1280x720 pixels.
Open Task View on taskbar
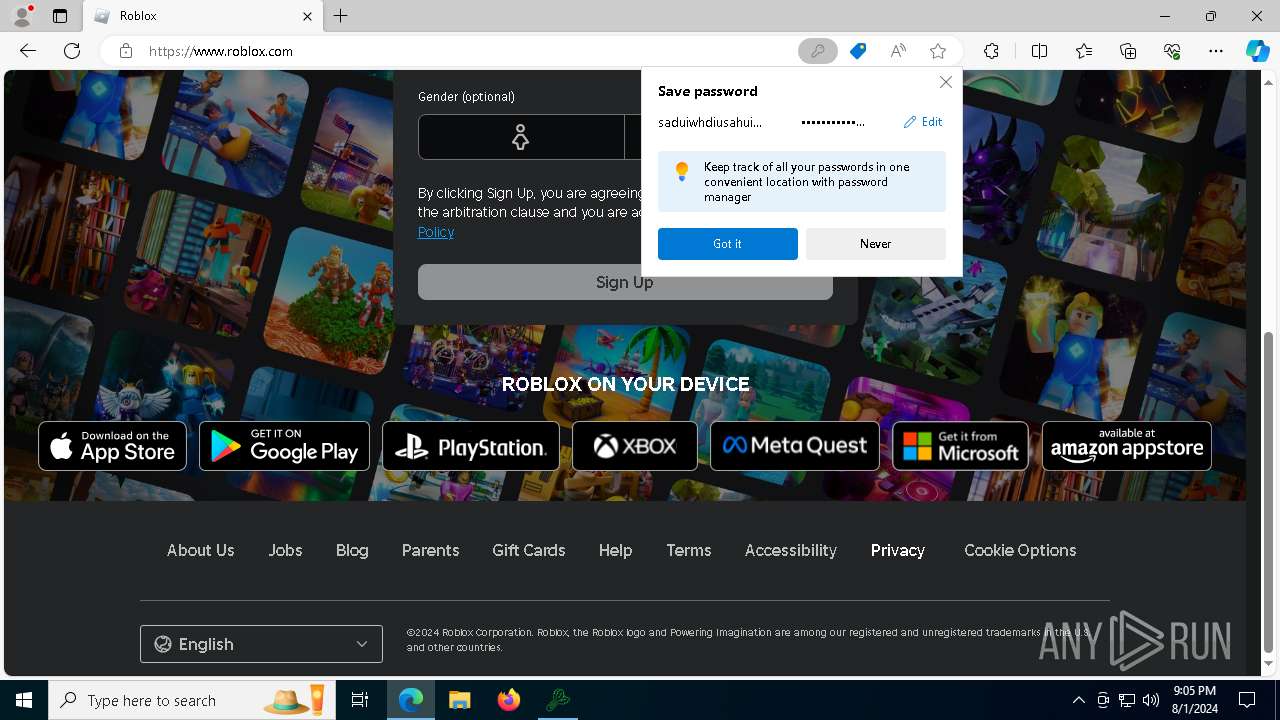[x=360, y=700]
